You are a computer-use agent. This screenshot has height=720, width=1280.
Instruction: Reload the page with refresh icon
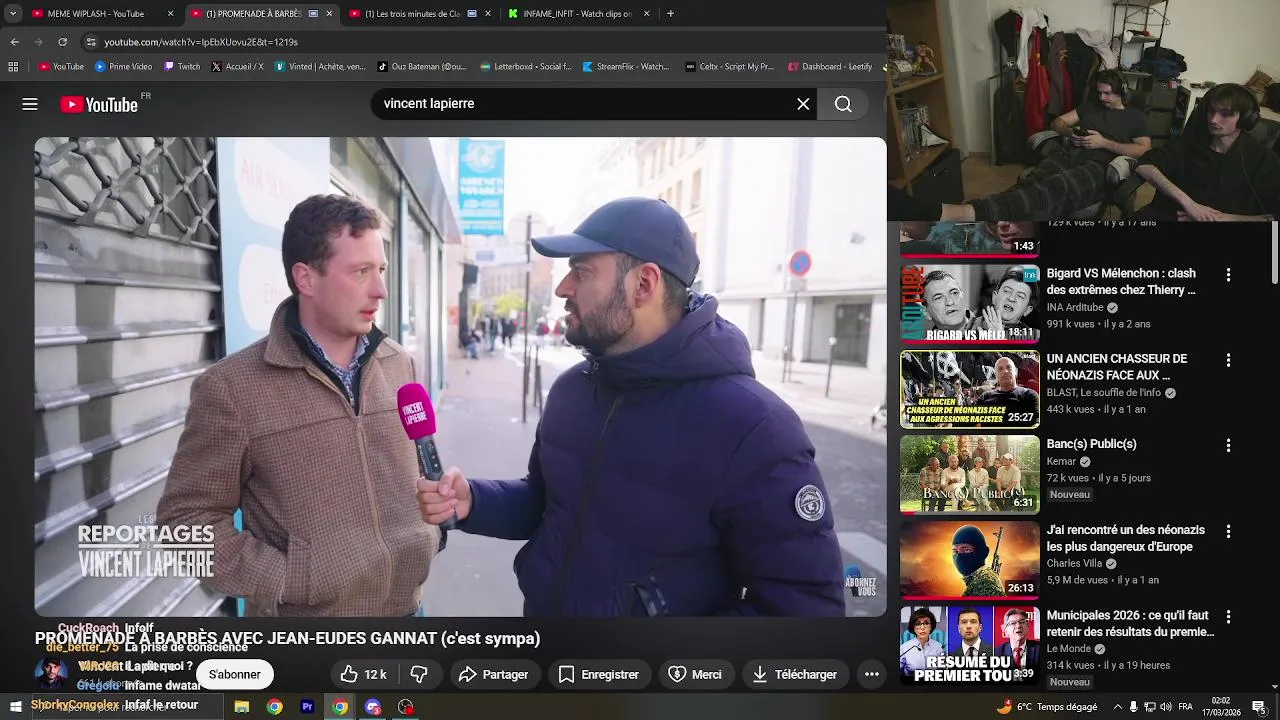coord(62,42)
